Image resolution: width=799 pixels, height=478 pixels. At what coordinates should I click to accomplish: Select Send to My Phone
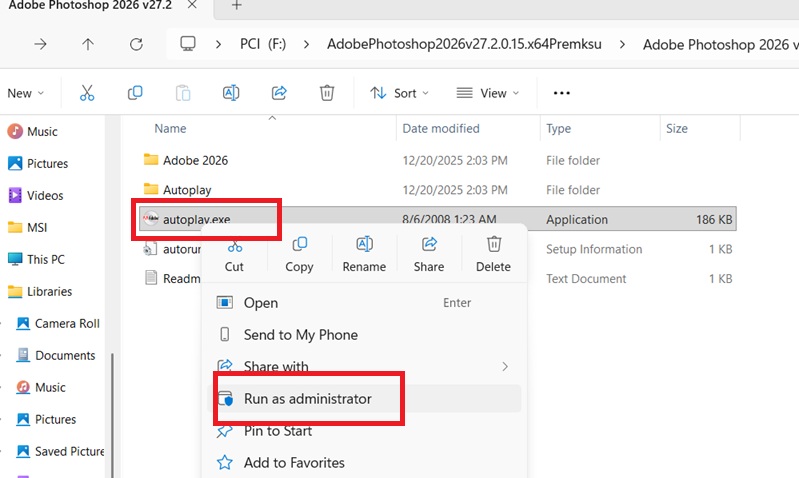364,335
